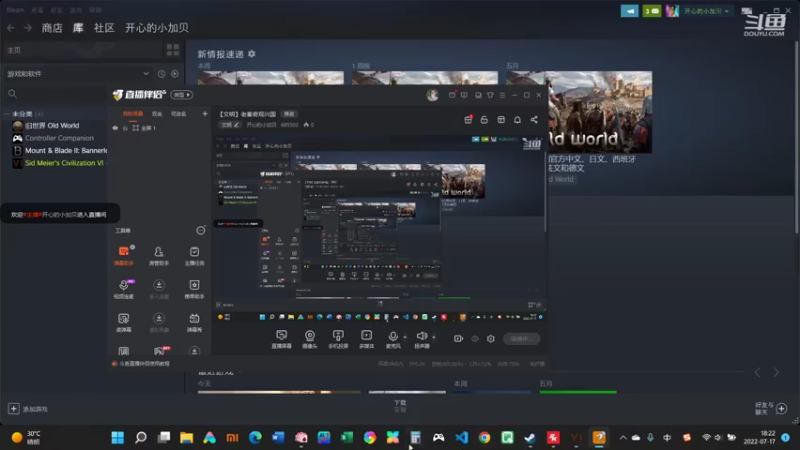
Task: Click the 麦克风 microphone icon
Action: coord(393,336)
